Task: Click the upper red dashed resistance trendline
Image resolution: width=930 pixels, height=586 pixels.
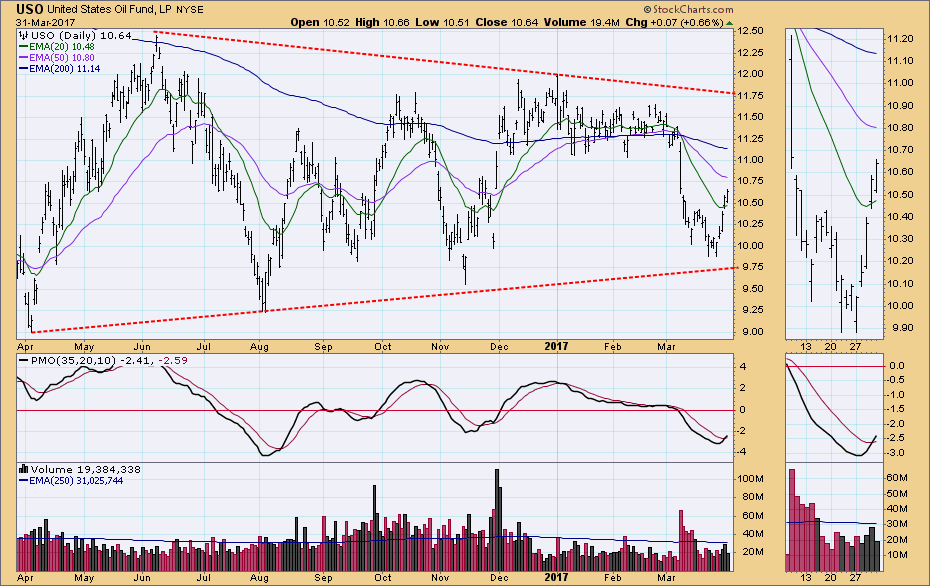Action: tap(444, 62)
